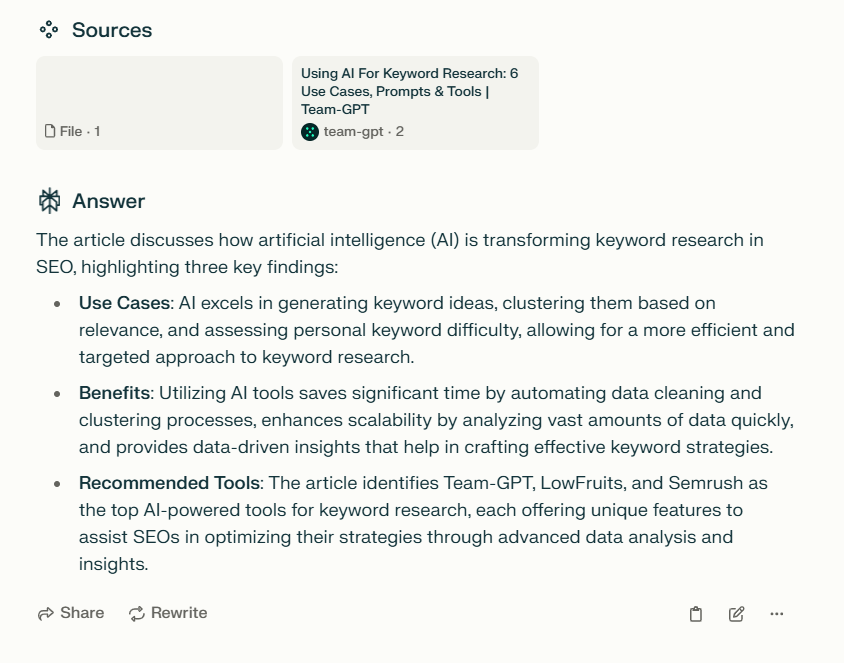Open the File source card numbered 1

click(159, 103)
